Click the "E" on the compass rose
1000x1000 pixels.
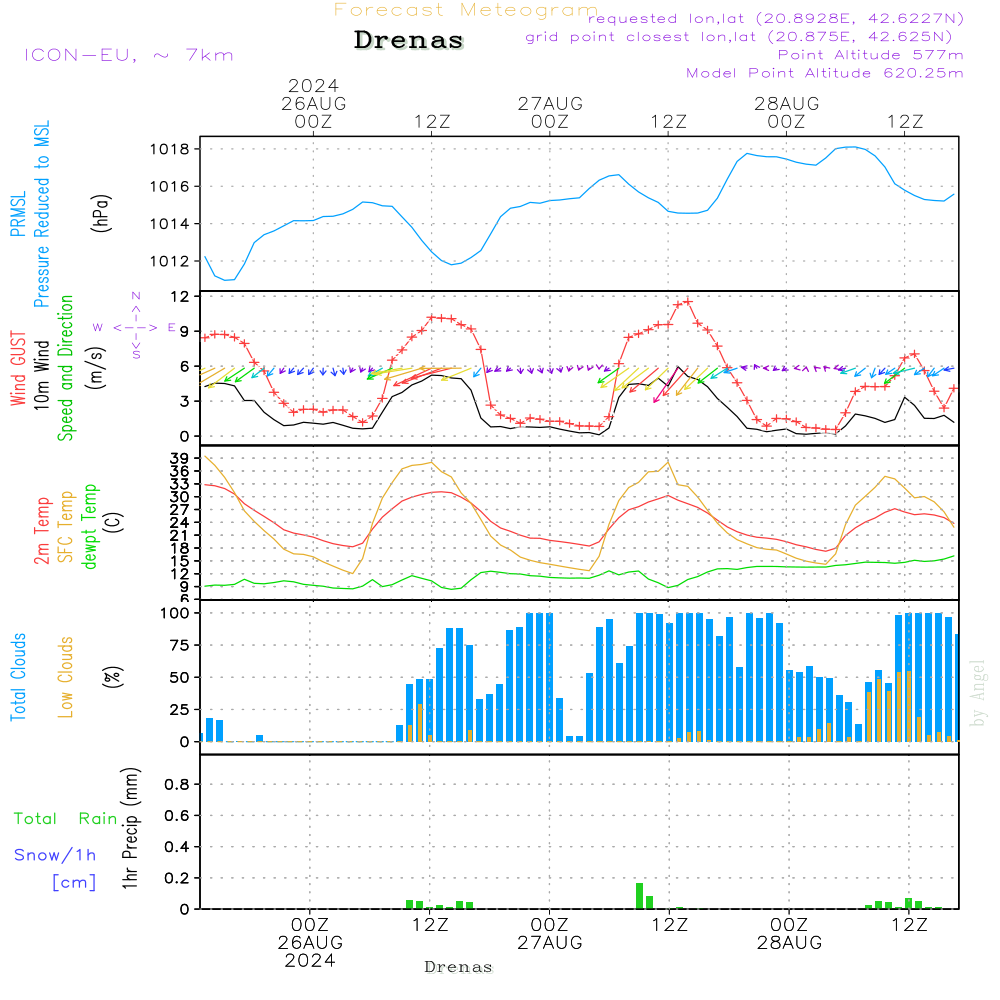[171, 327]
